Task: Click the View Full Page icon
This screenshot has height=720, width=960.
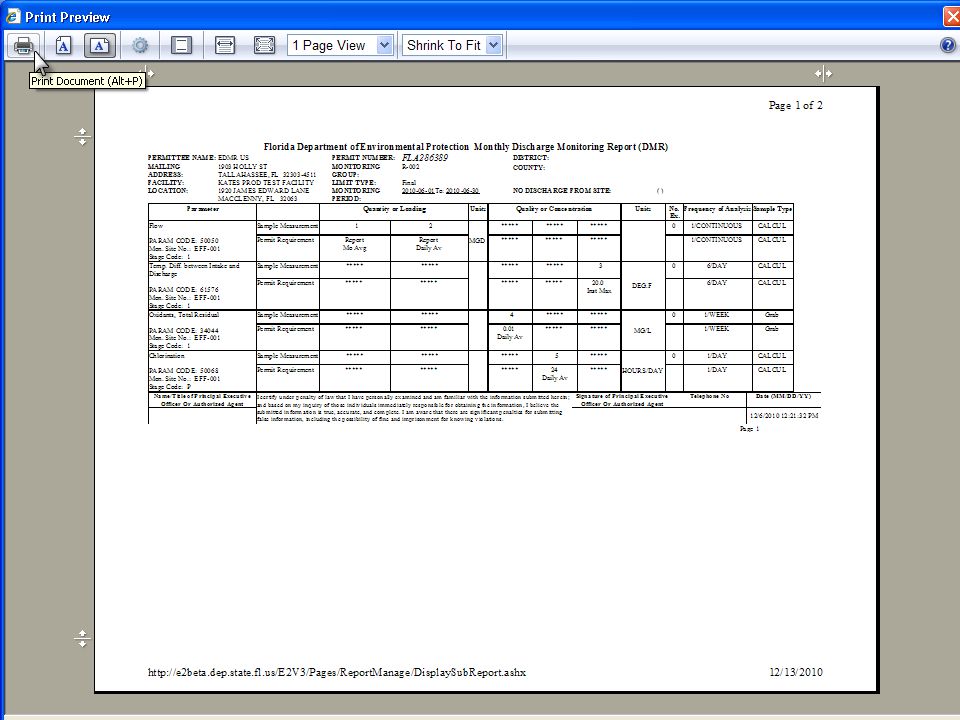Action: (x=264, y=45)
